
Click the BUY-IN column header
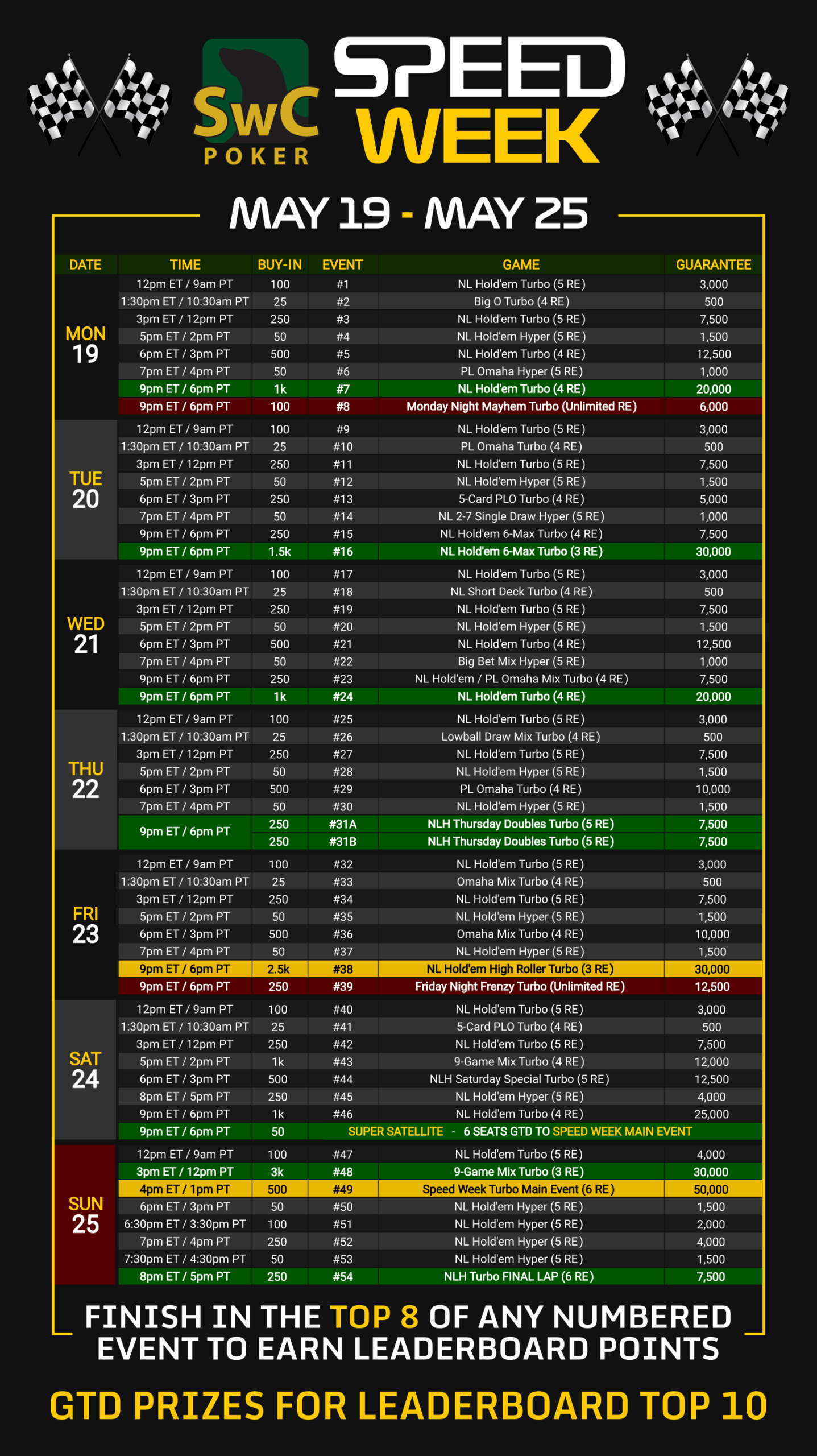click(x=280, y=264)
